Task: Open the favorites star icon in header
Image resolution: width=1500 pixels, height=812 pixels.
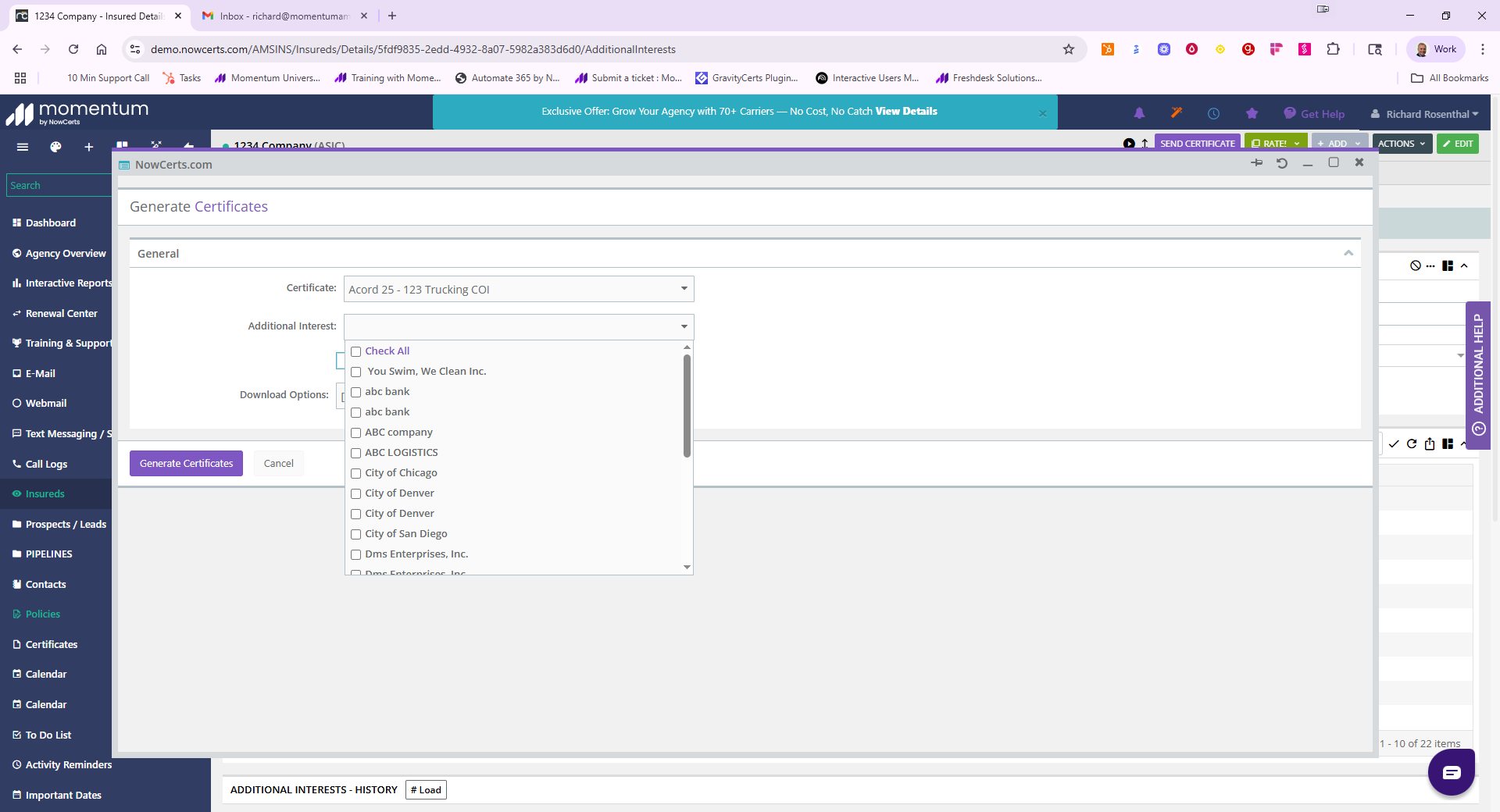Action: coord(1252,113)
